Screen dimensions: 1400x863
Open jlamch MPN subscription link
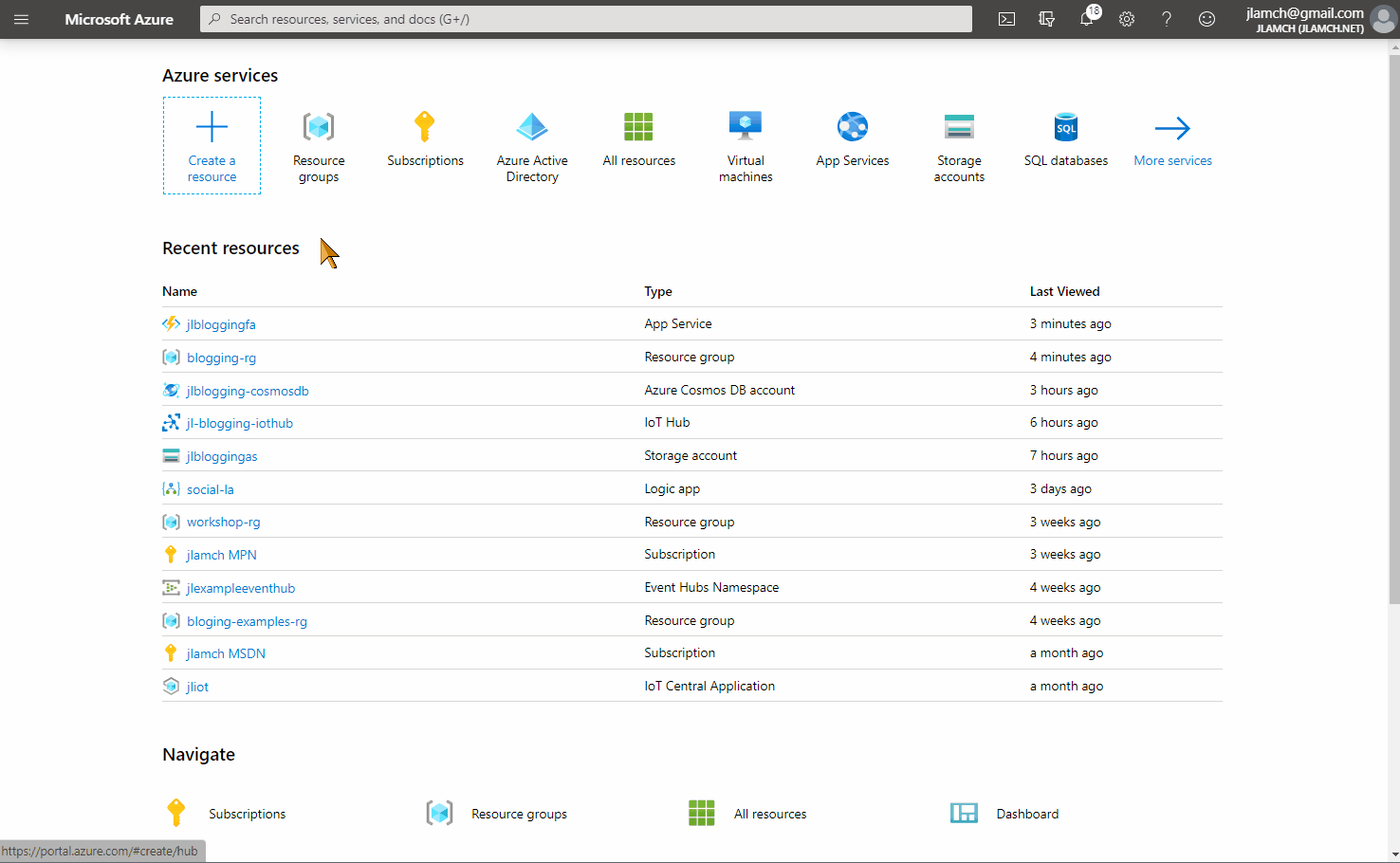coord(221,555)
